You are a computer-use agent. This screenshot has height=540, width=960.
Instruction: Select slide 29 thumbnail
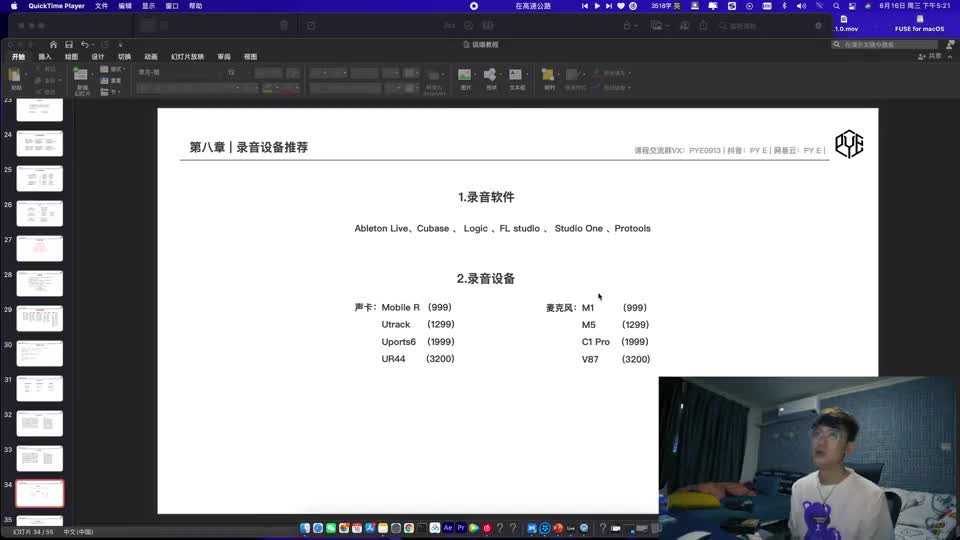pos(40,318)
